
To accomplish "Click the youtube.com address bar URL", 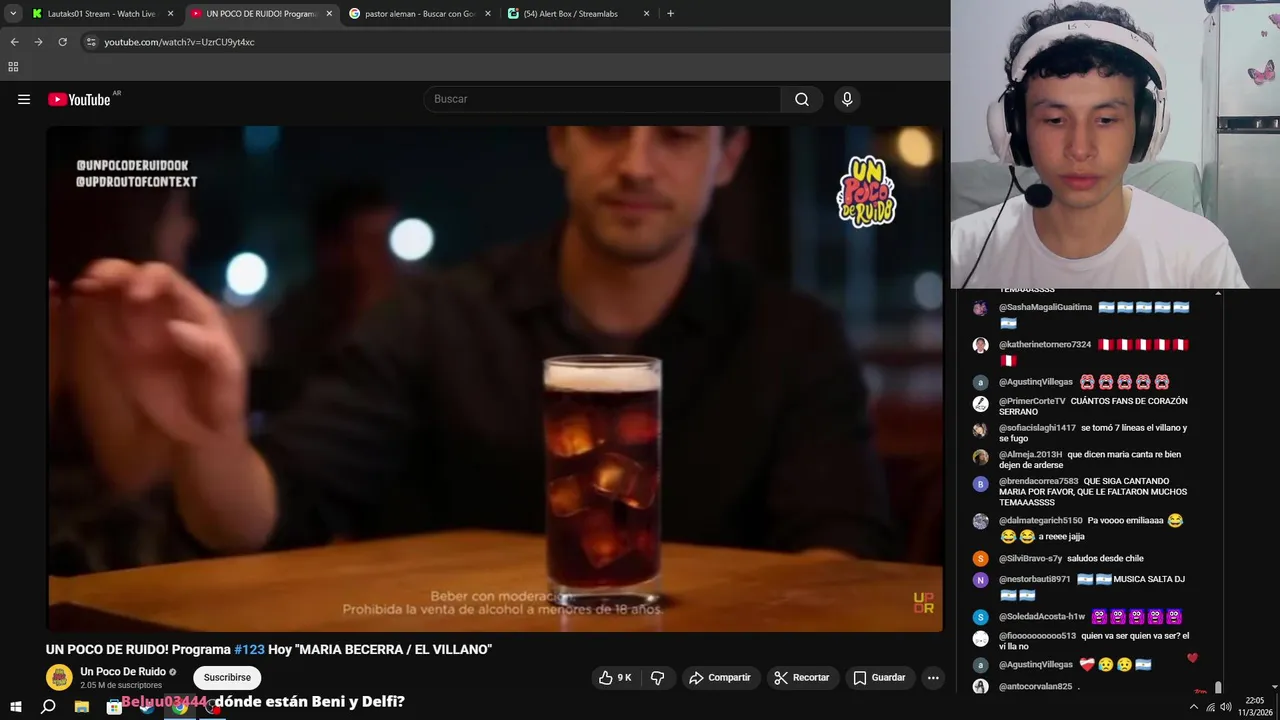I will coord(179,42).
